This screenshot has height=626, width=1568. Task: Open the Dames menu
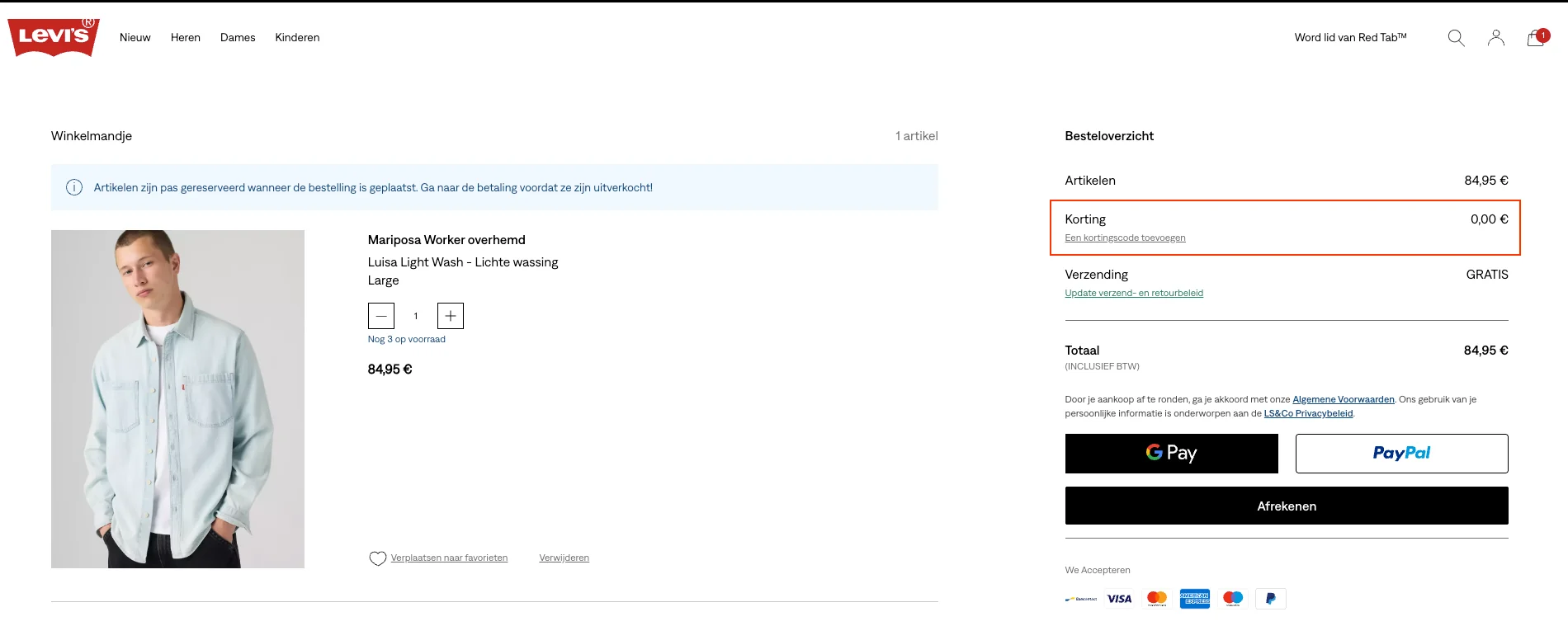pos(238,37)
